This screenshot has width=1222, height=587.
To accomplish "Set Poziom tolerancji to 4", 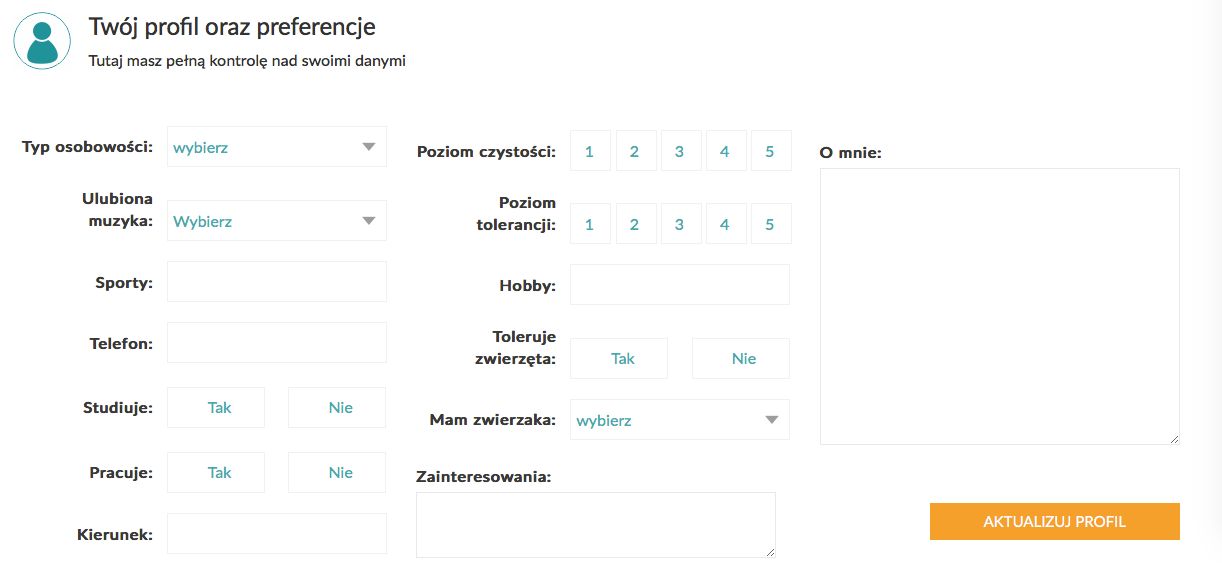I will (x=725, y=224).
